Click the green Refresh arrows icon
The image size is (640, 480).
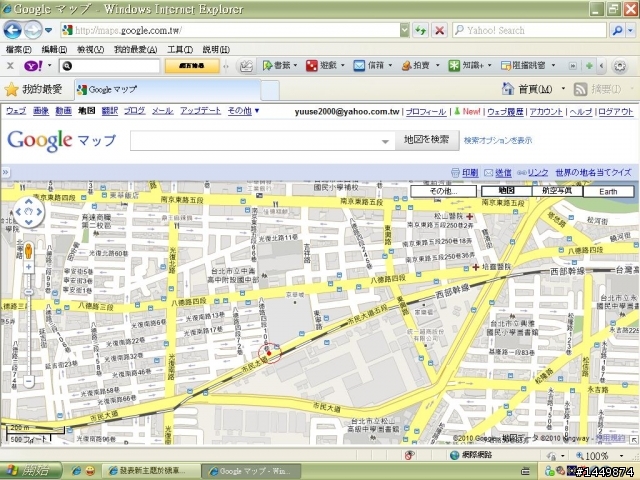pyautogui.click(x=420, y=30)
